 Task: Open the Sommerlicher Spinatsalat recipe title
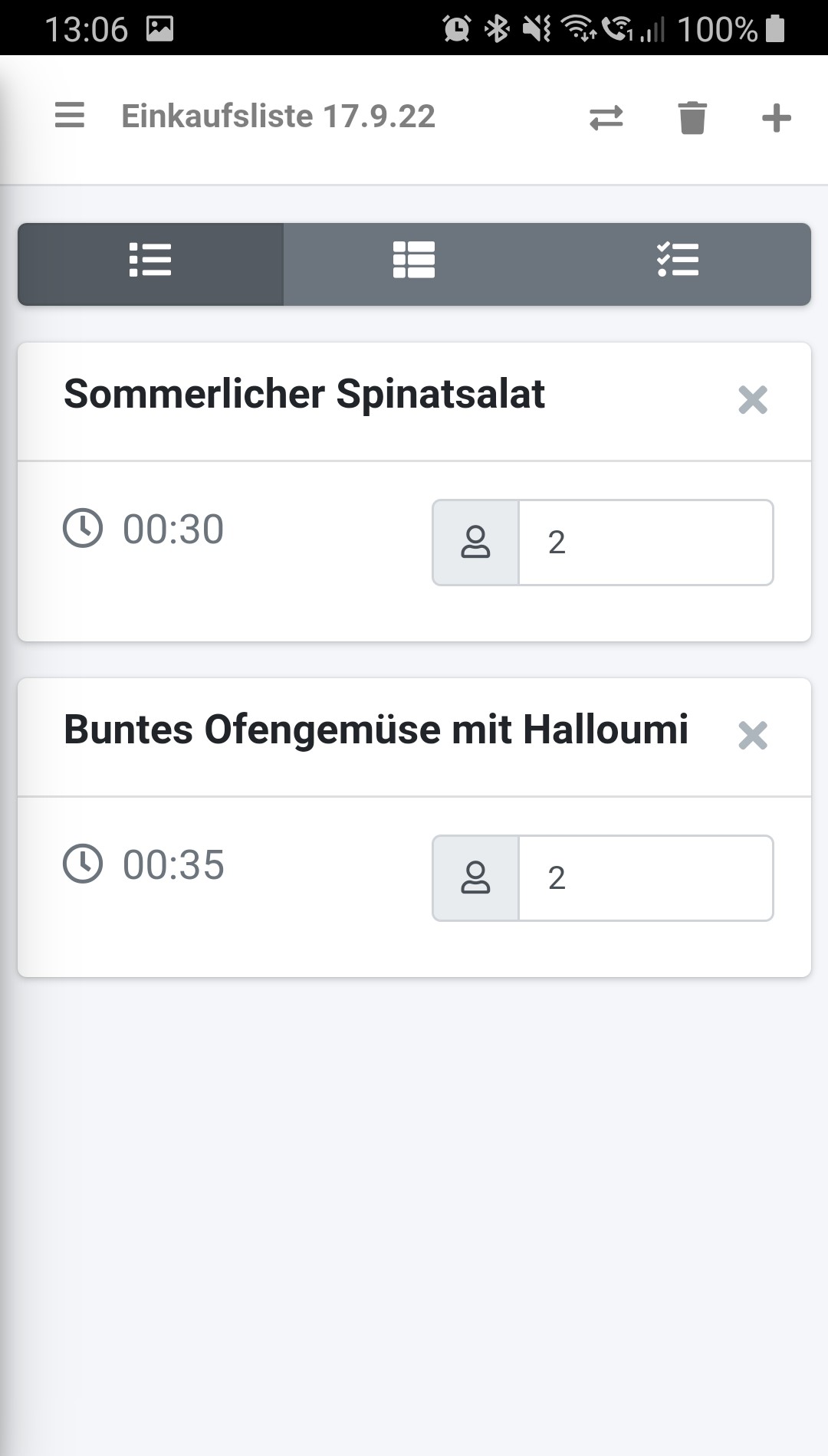click(304, 395)
